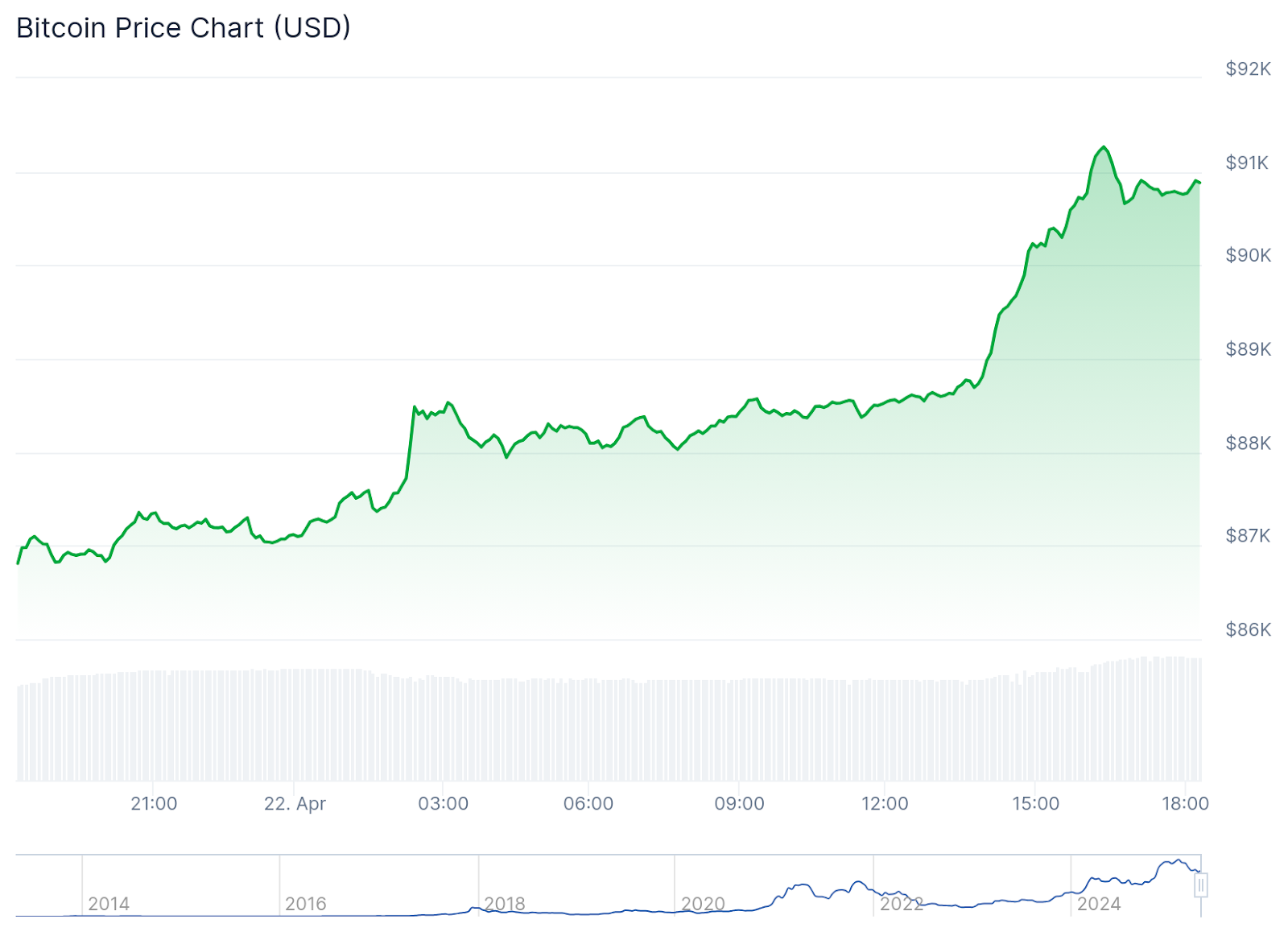Select the 22. Apr date label

coord(295,803)
